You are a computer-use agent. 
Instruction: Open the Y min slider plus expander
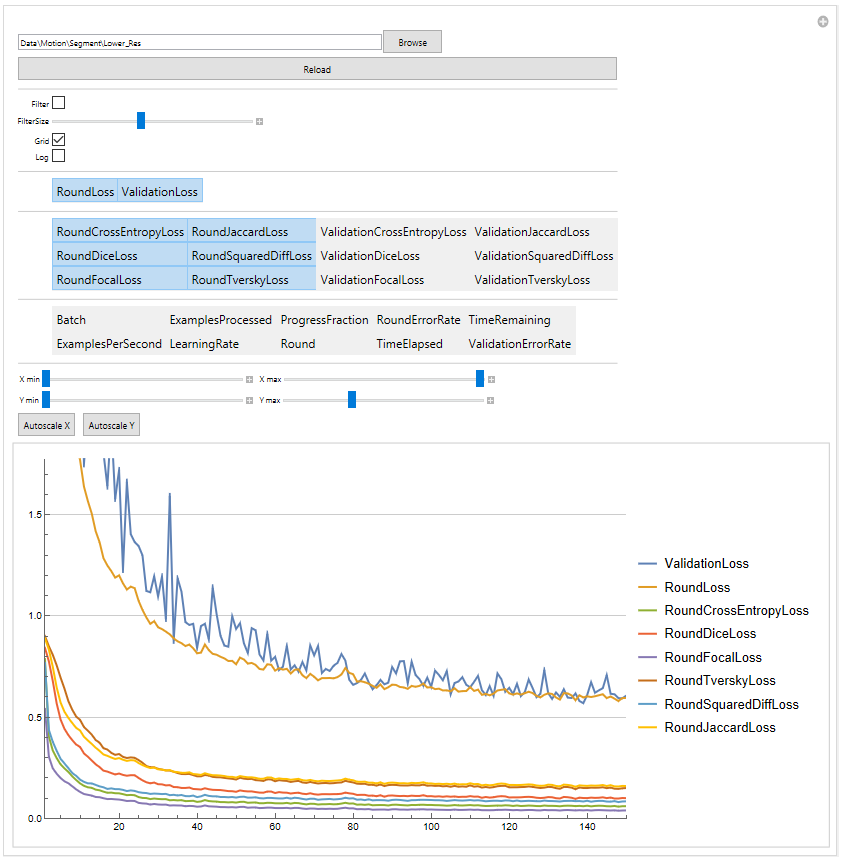249,400
